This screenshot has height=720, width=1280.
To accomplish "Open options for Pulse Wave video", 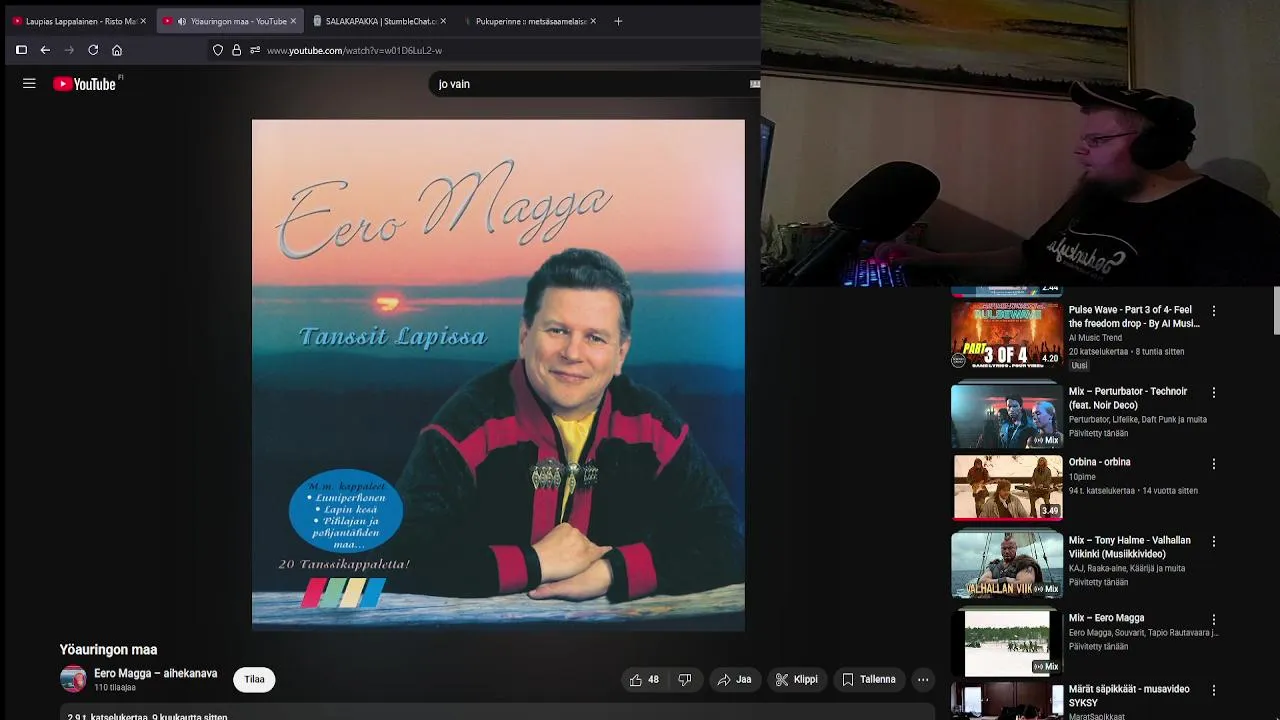I will tap(1214, 311).
